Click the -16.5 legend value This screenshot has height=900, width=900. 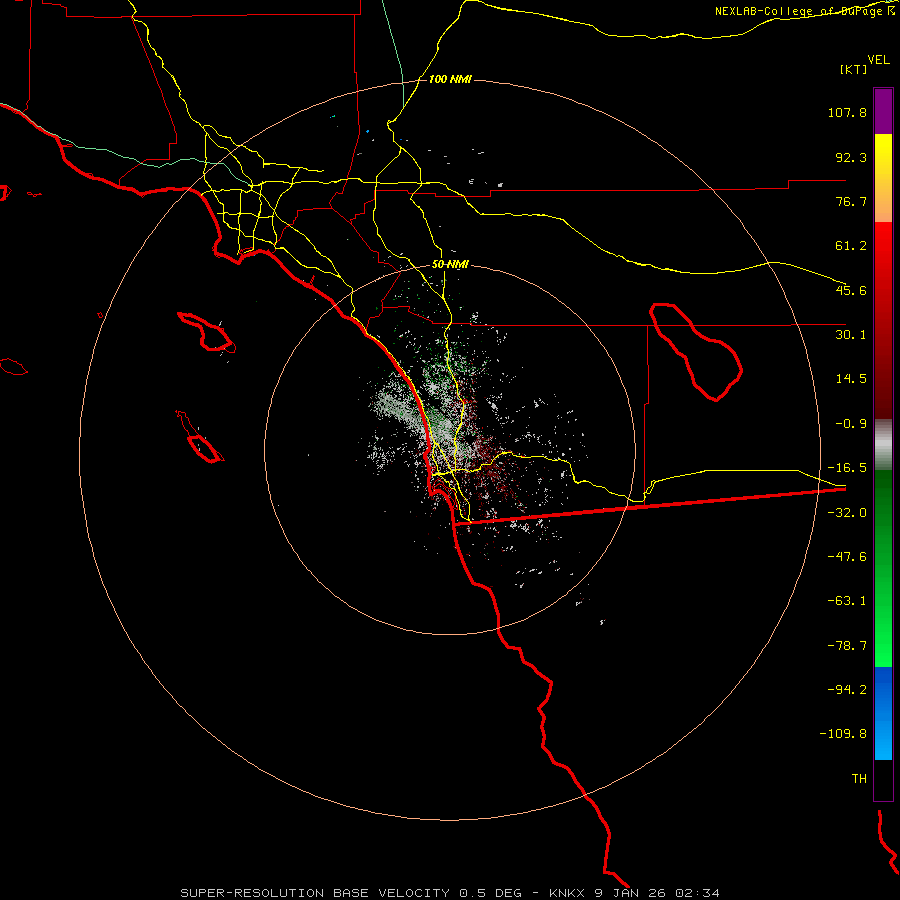(x=847, y=468)
